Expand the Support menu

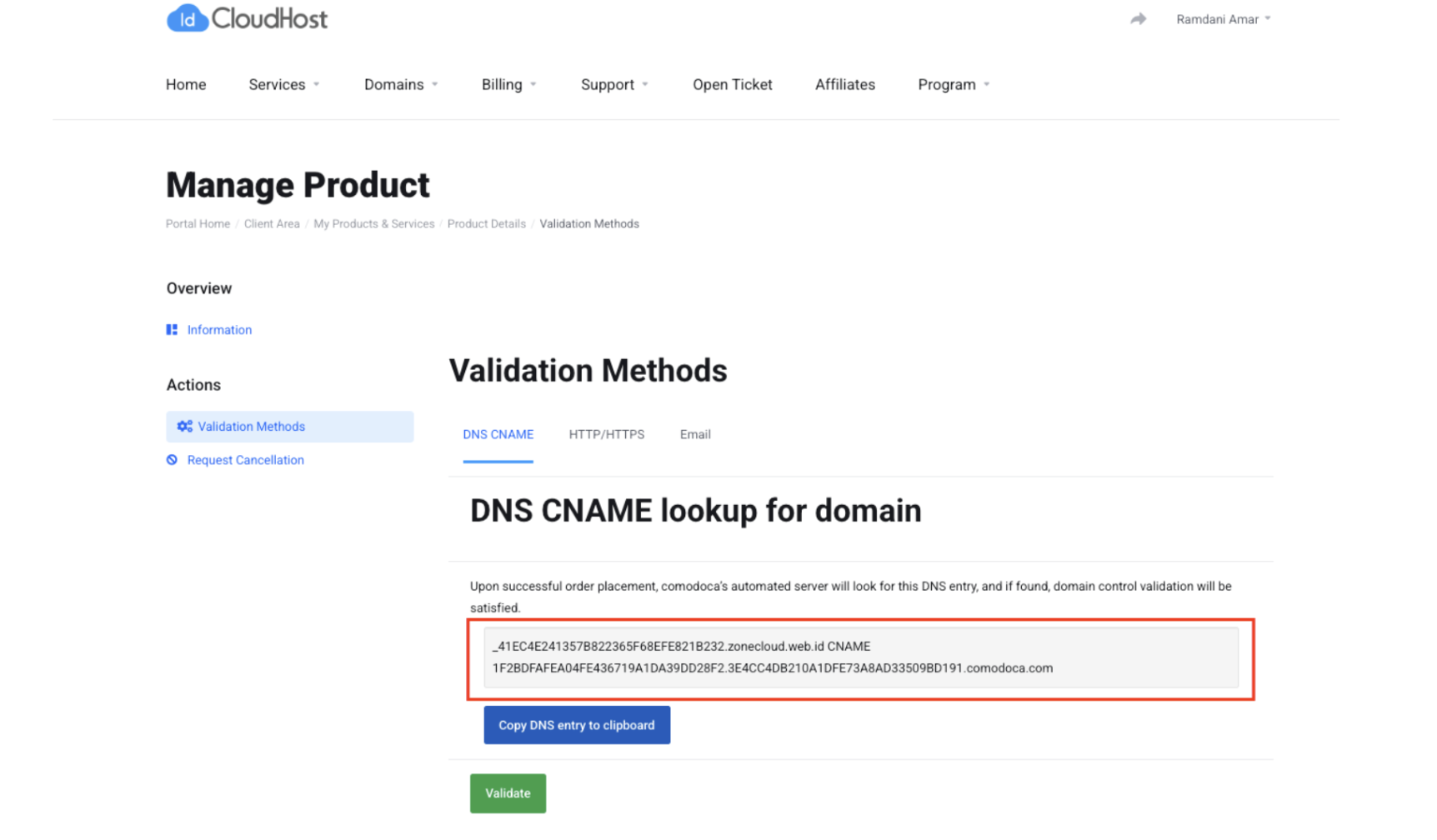pos(614,85)
